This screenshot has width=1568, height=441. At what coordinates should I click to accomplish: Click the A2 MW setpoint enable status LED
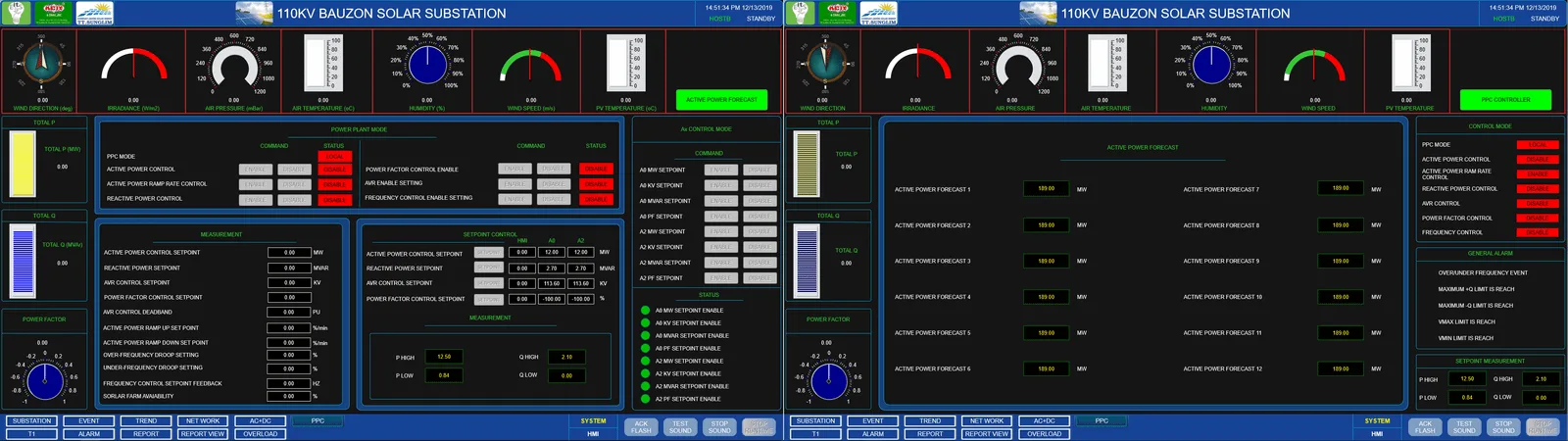646,362
